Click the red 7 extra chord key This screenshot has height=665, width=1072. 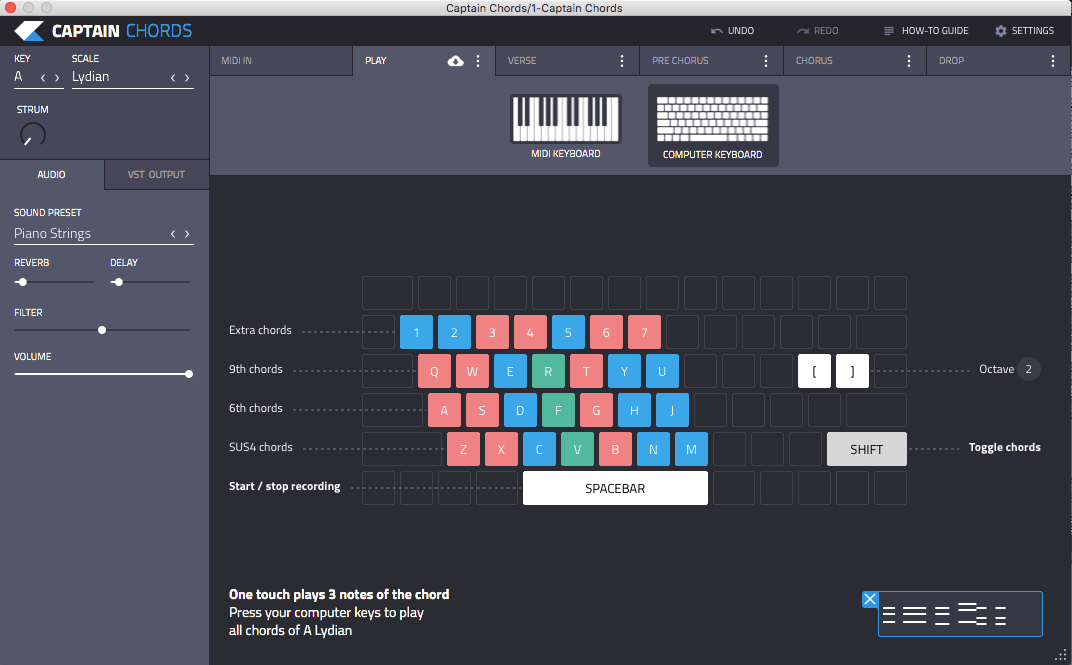tap(644, 333)
